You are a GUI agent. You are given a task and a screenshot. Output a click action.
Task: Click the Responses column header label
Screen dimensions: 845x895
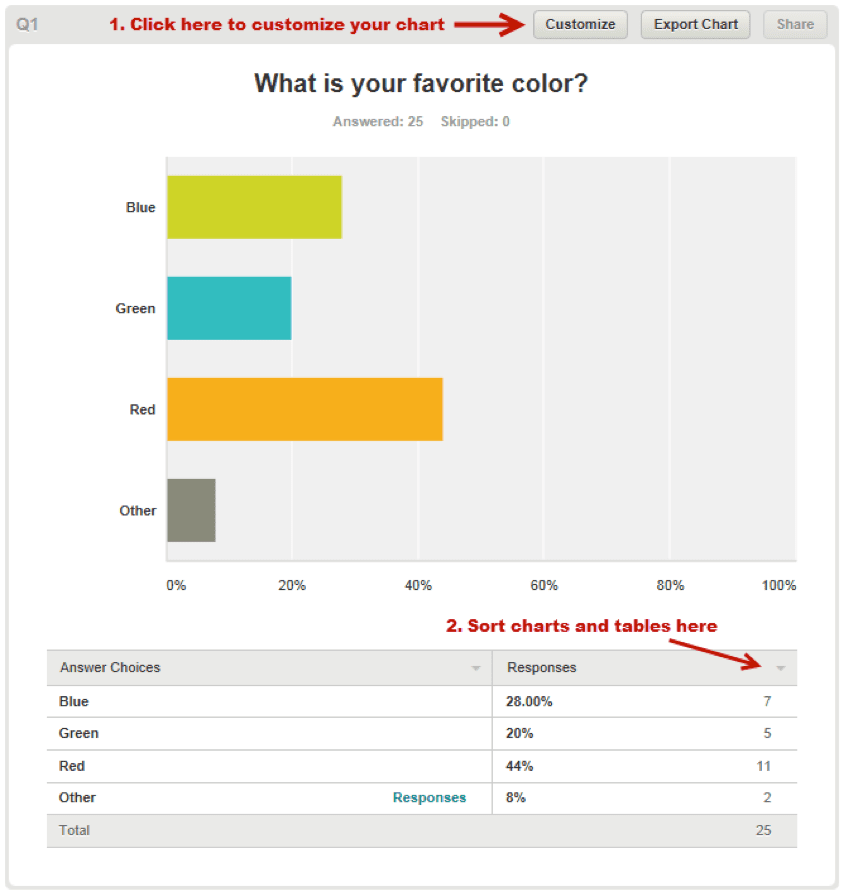click(542, 668)
